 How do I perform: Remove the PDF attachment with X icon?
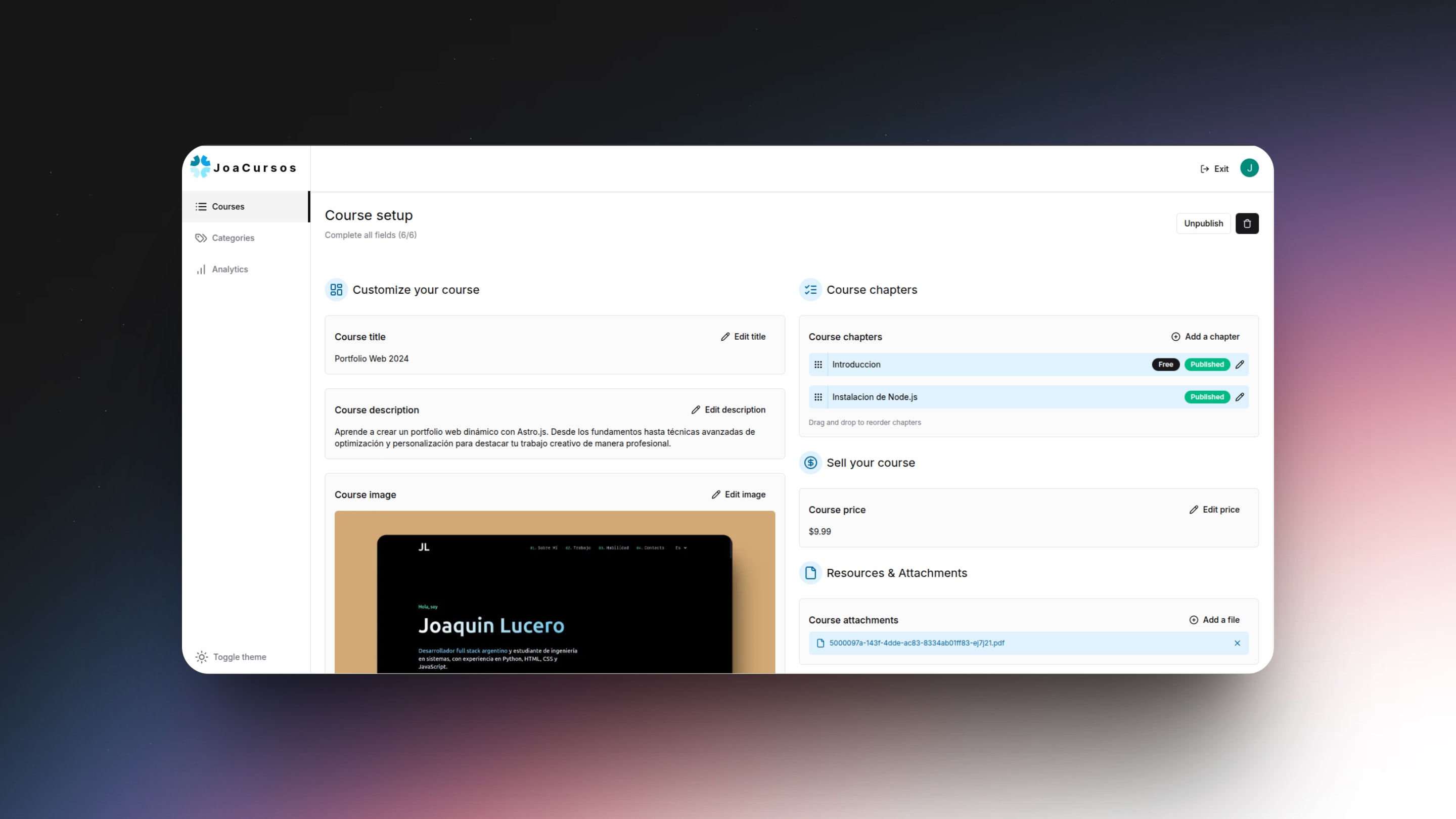1237,643
